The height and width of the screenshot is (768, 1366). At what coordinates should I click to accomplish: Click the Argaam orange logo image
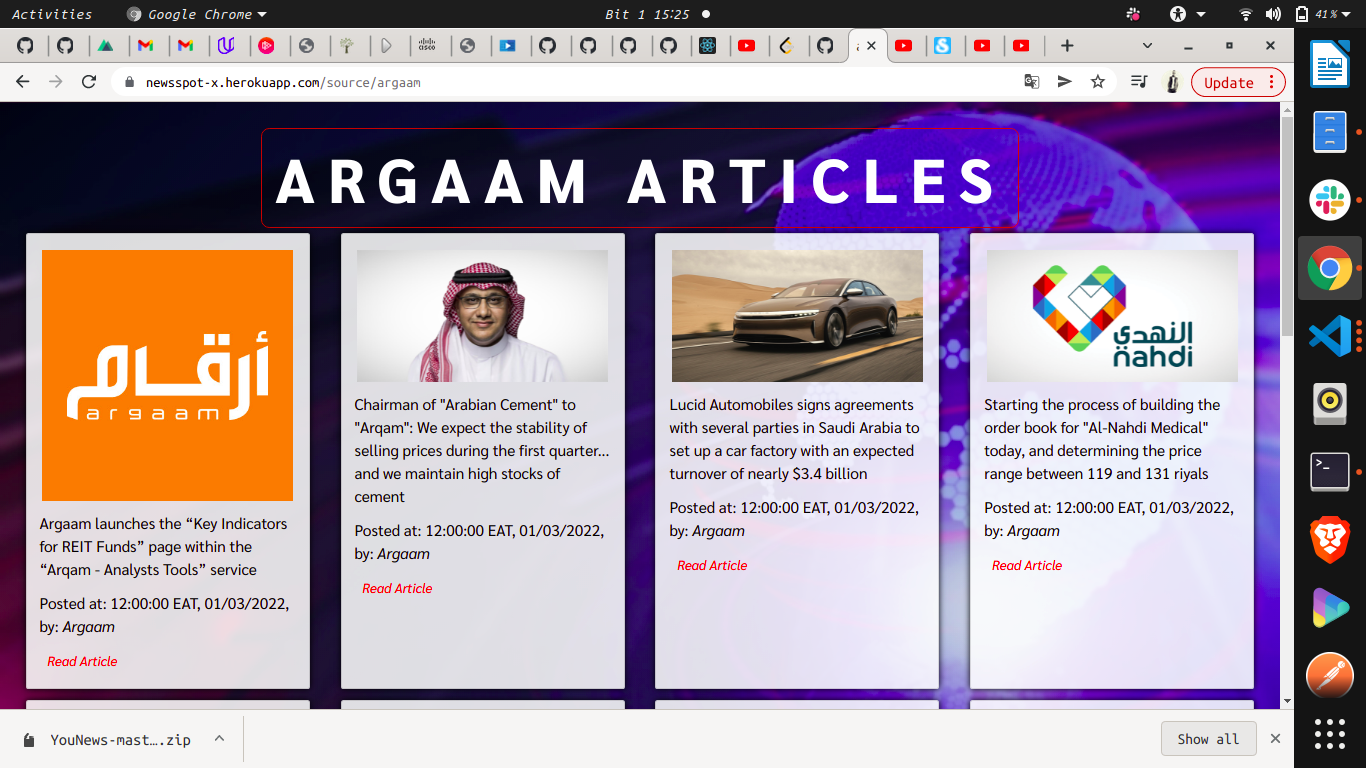click(x=167, y=375)
